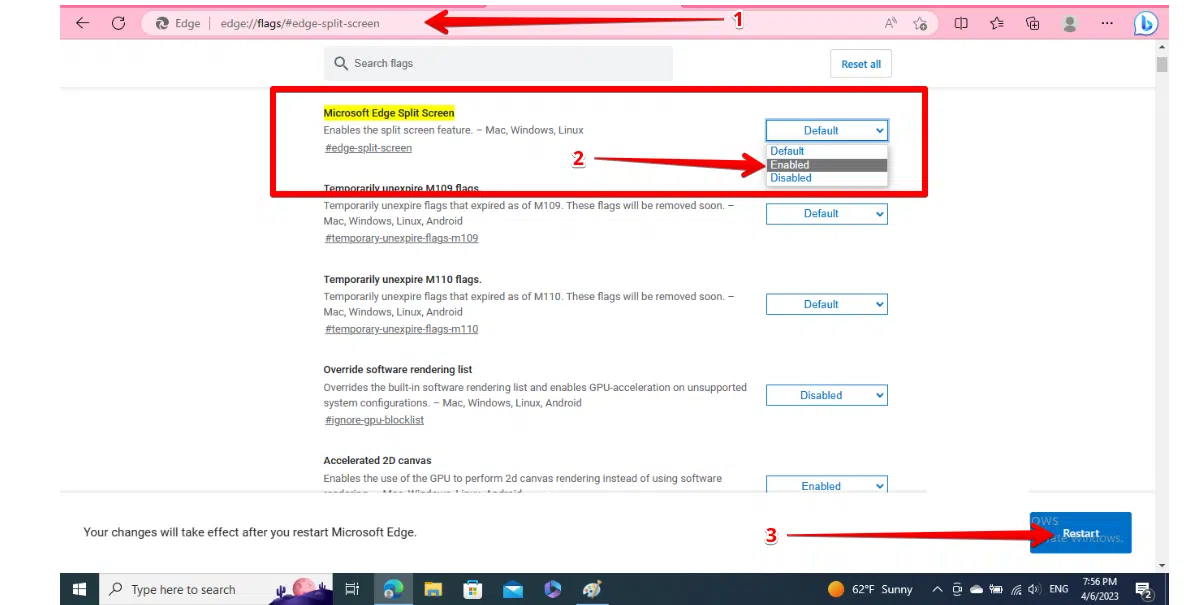Screen dimensions: 1200x605
Task: Open Microsoft Store from the taskbar
Action: [x=473, y=589]
